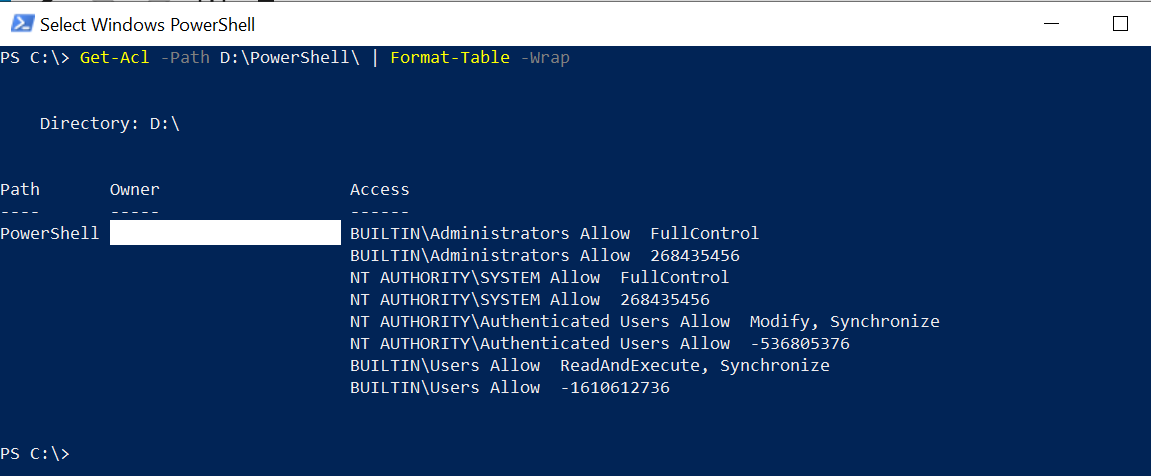Click the Owner column header
Viewport: 1151px width, 476px height.
(134, 190)
